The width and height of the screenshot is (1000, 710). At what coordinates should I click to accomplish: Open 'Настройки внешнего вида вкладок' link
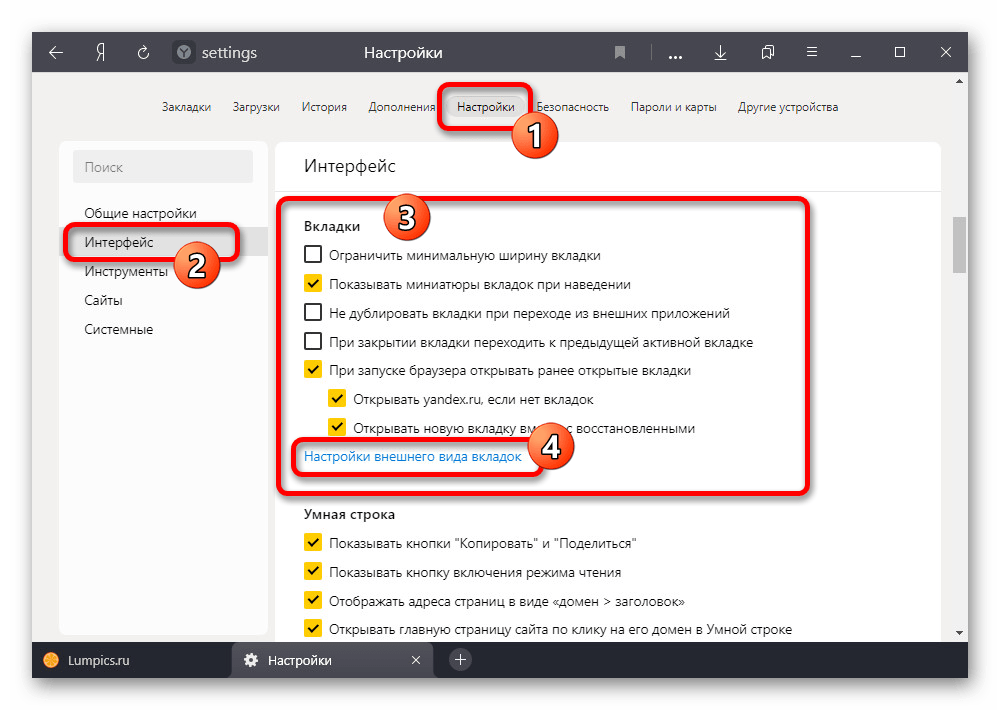[x=412, y=456]
